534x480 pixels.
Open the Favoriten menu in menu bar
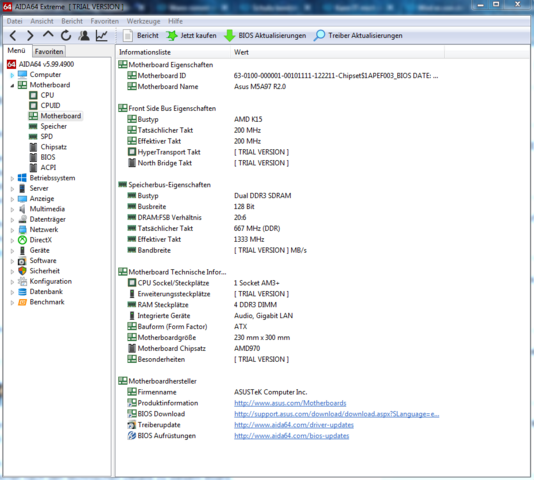coord(105,21)
